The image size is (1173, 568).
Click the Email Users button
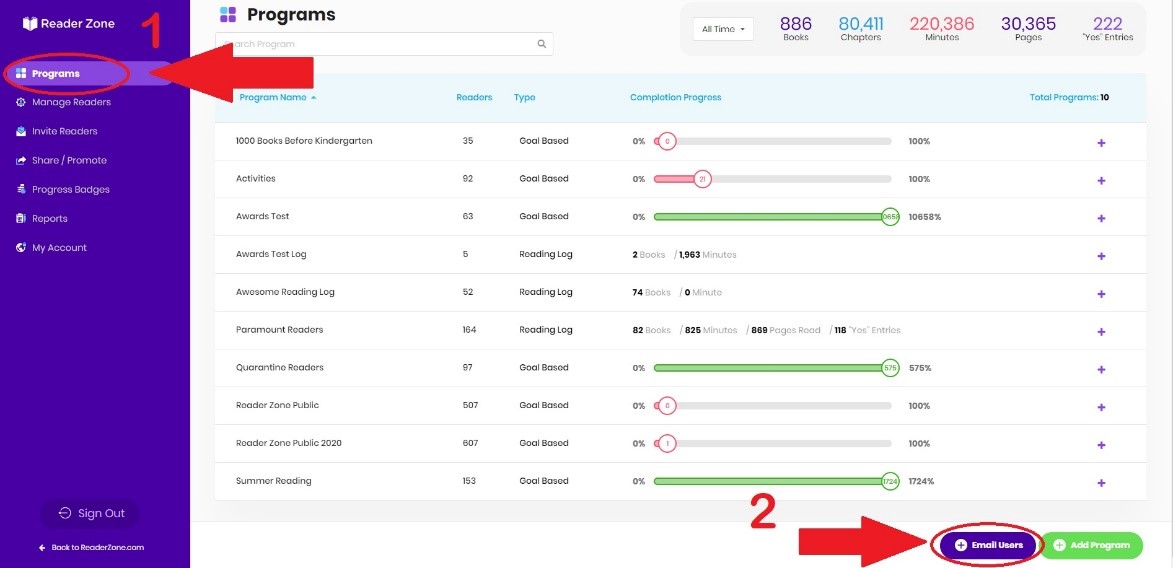tap(988, 546)
